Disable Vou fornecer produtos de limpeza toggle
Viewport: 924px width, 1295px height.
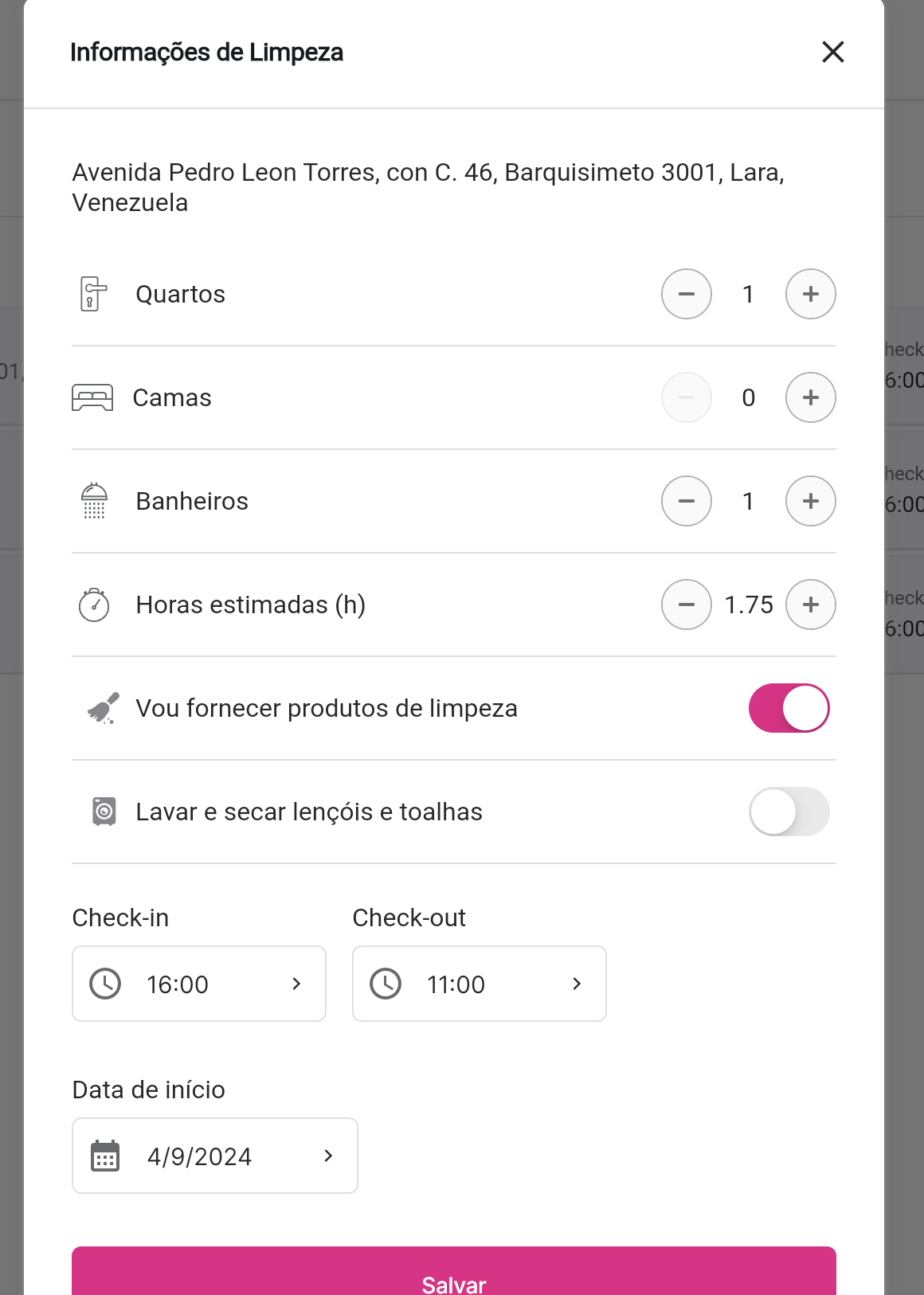(x=789, y=708)
